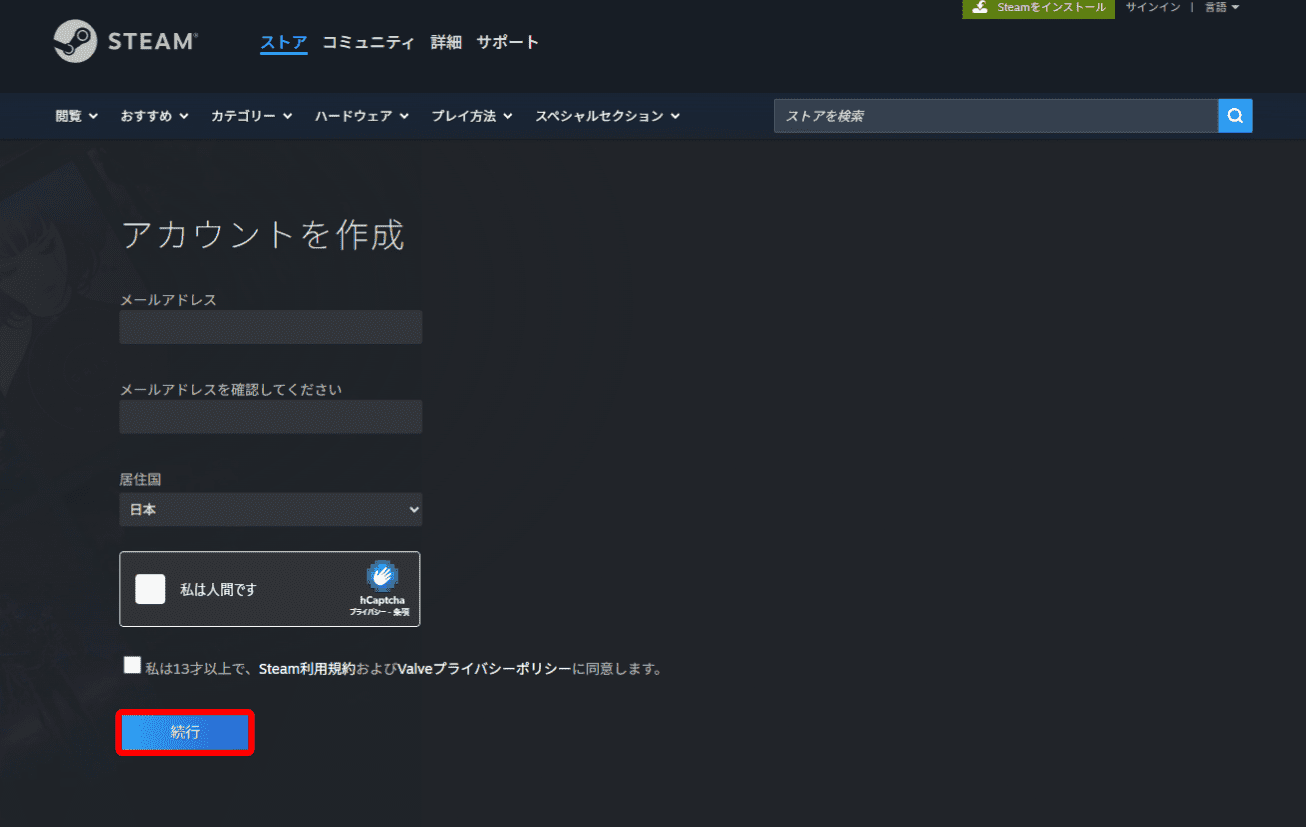Click the Steam logo icon

pos(74,41)
